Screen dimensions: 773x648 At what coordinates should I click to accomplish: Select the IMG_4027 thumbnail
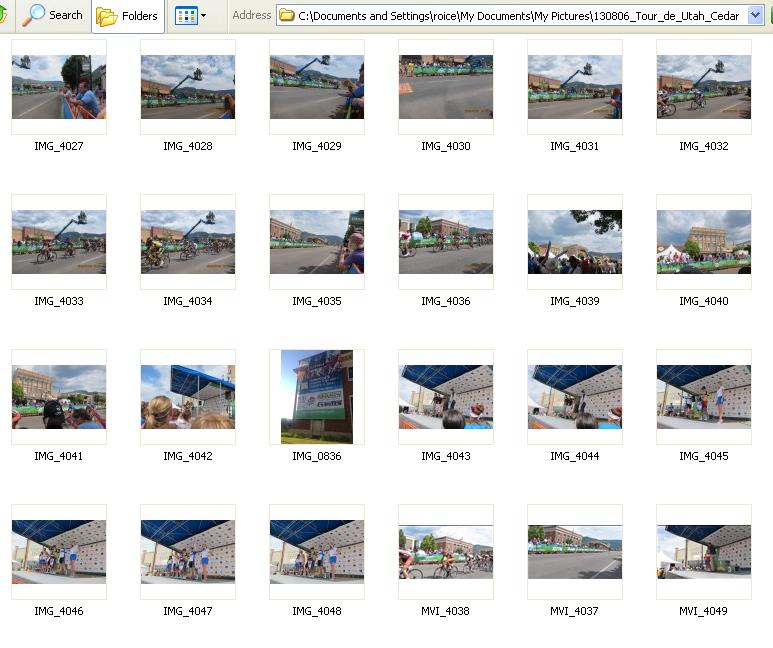click(59, 87)
